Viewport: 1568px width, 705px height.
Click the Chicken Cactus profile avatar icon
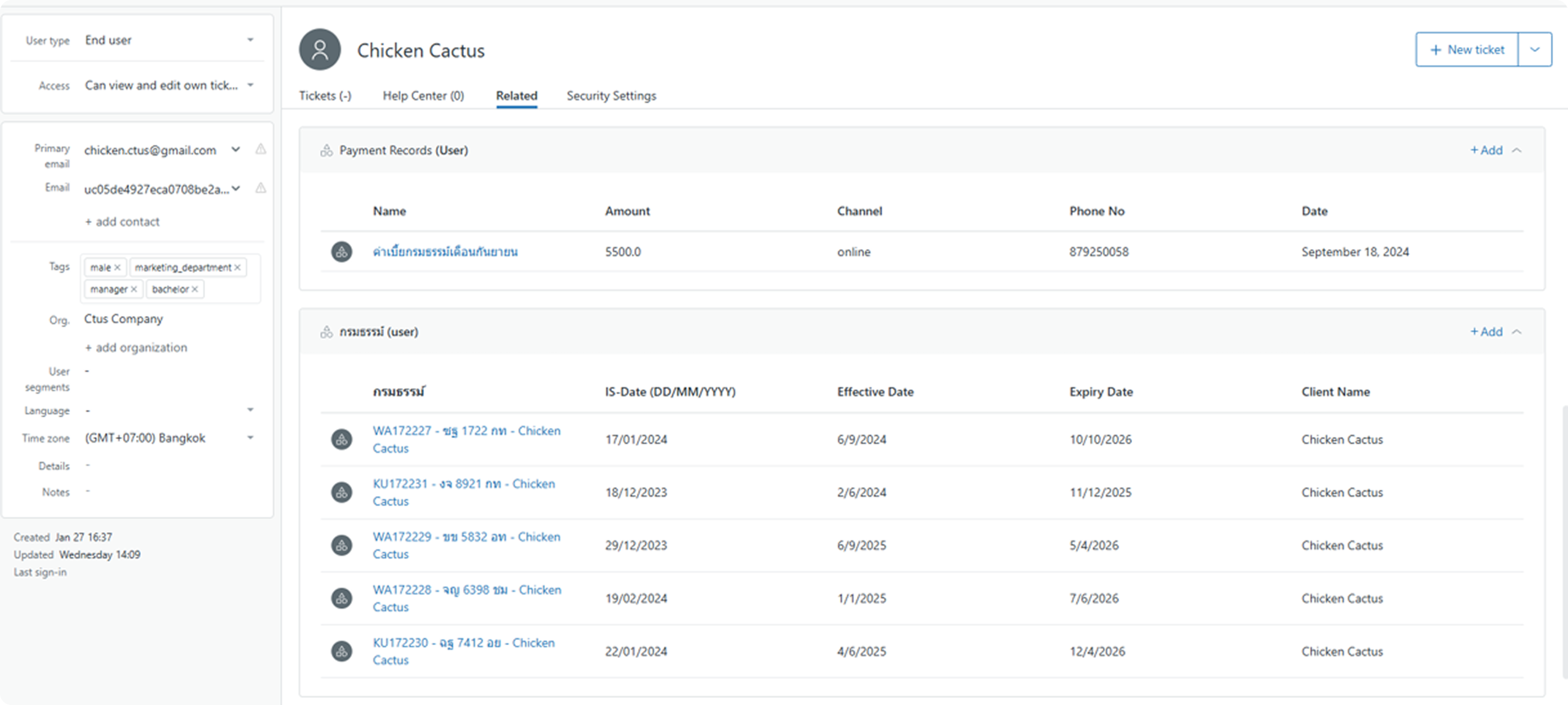[x=320, y=50]
